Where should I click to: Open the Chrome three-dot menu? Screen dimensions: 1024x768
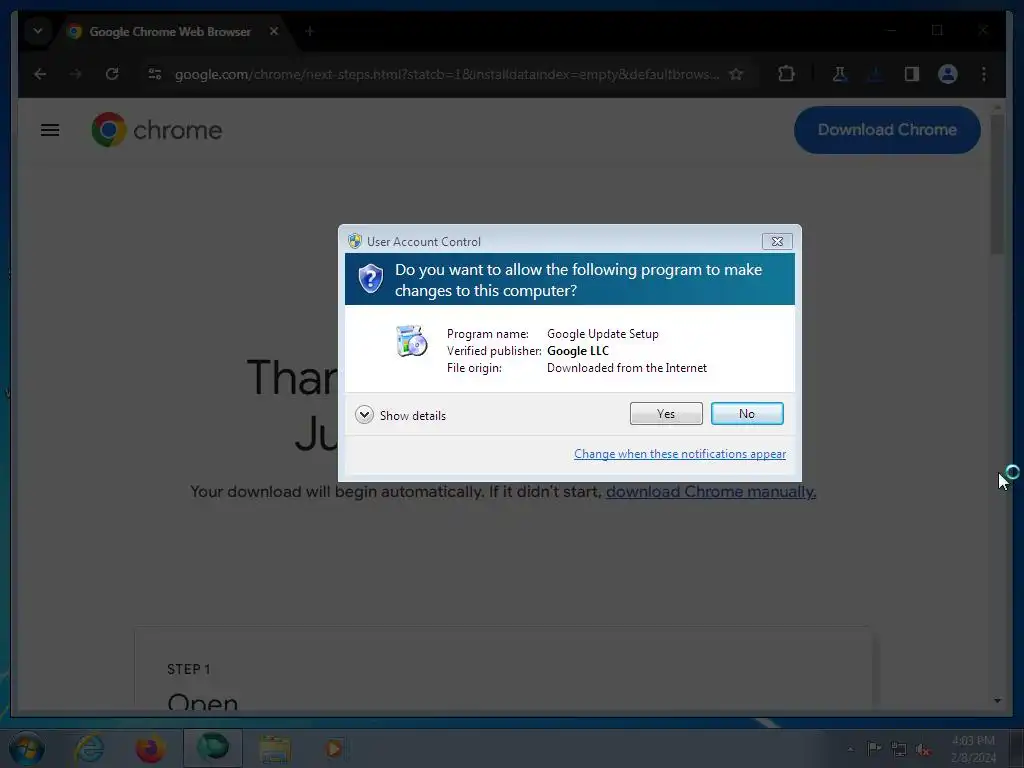(984, 74)
